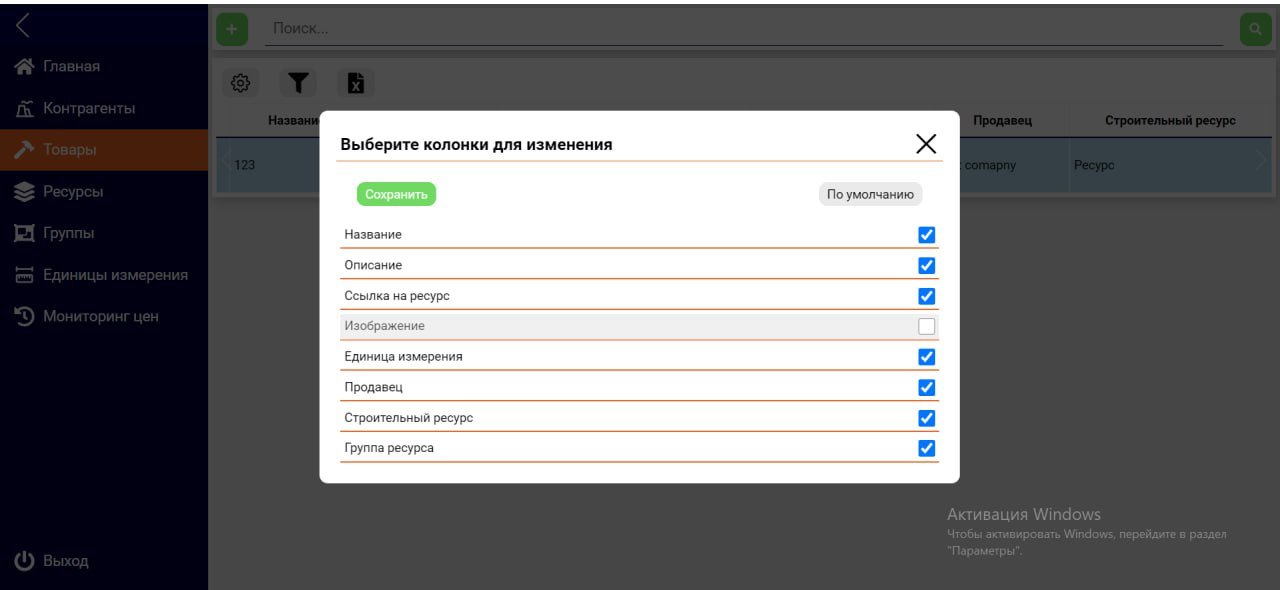Uncheck the Название column checkbox
Image resolution: width=1280 pixels, height=590 pixels.
[926, 235]
